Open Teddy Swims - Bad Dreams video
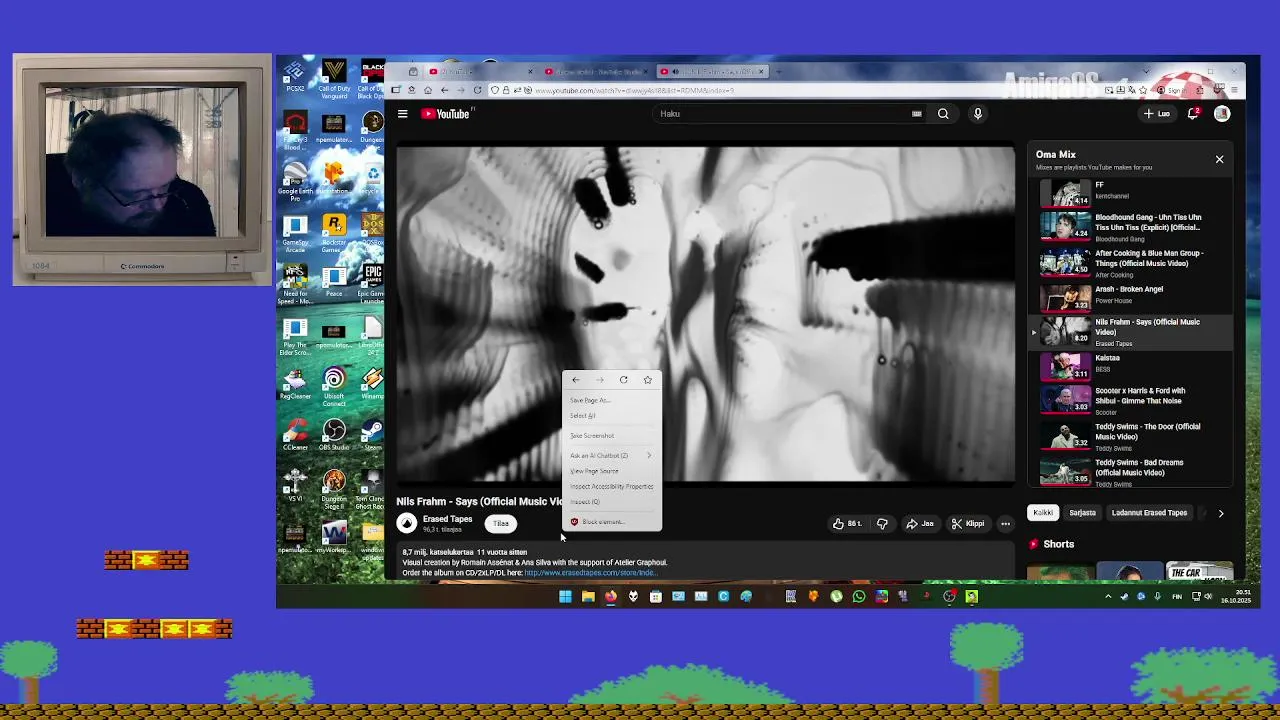Screen dimensions: 1280x720 point(1130,472)
